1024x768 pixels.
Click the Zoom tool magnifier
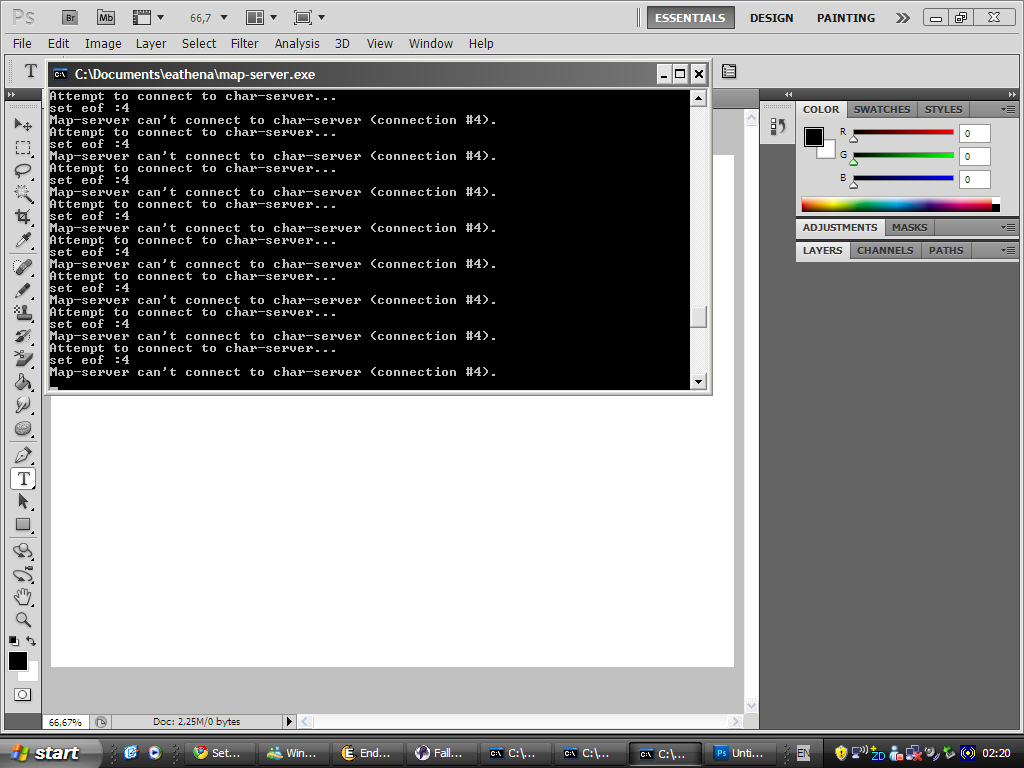tap(23, 620)
